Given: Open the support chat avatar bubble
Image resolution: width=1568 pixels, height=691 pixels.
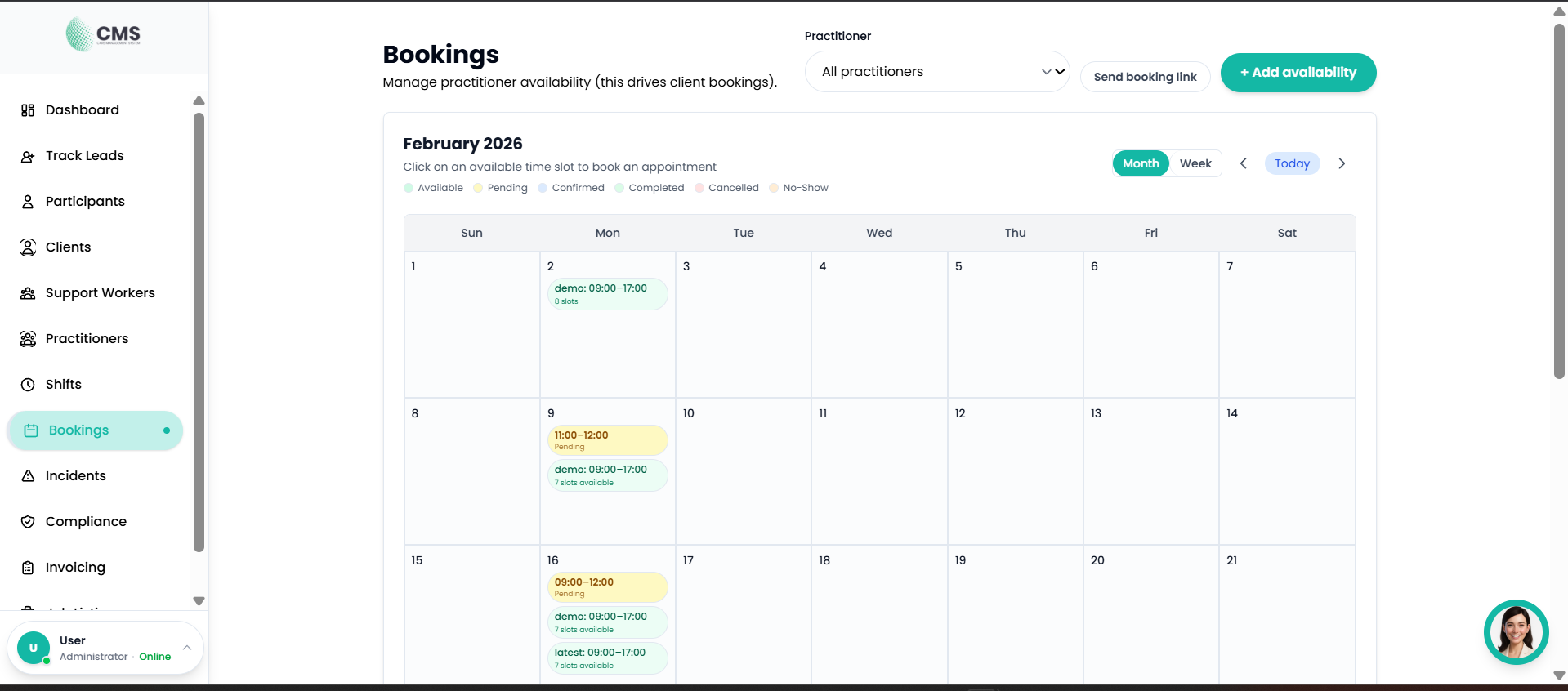Looking at the screenshot, I should (x=1516, y=632).
